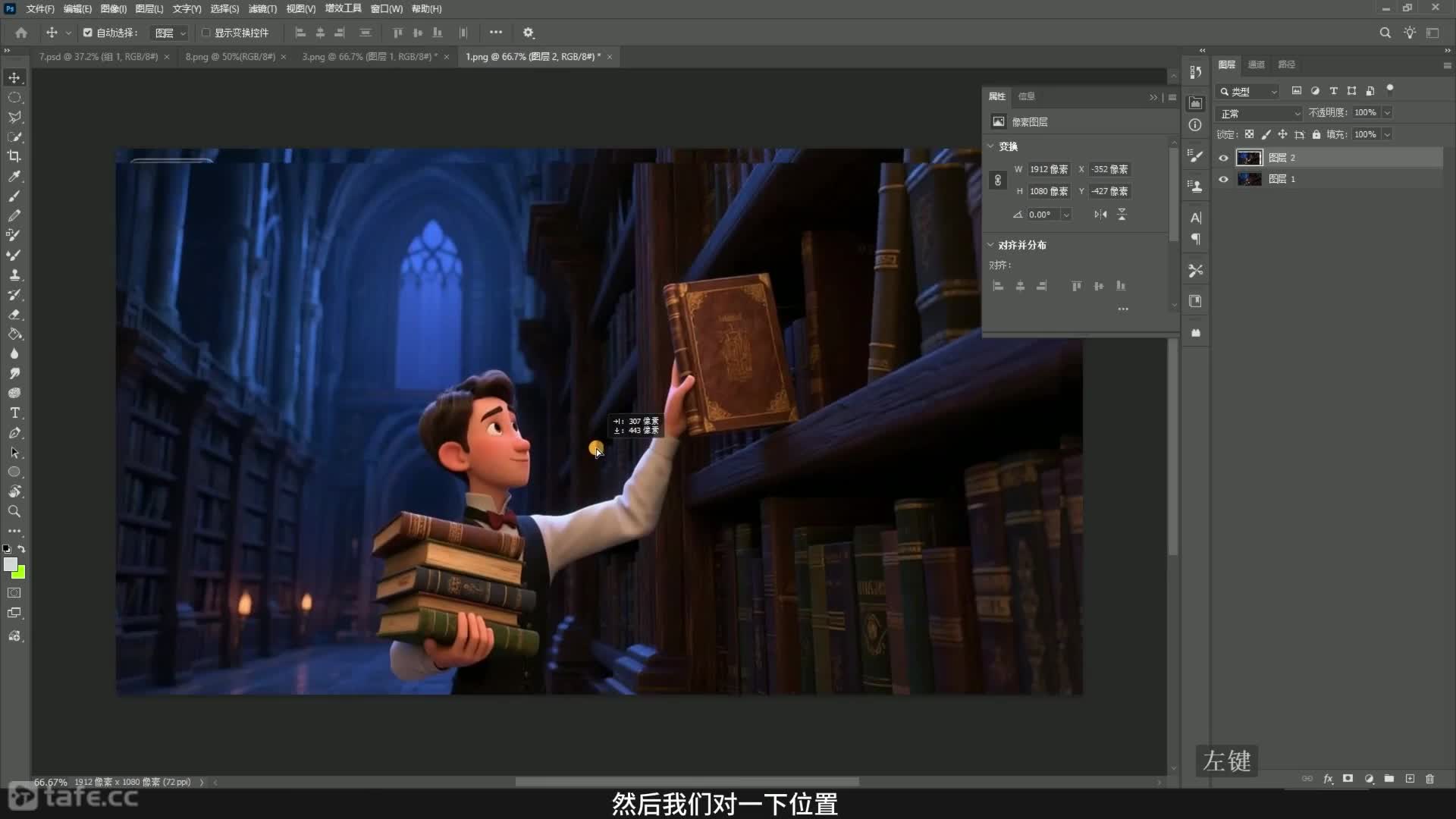Click the foreground color swatch
The width and height of the screenshot is (1456, 819).
click(10, 564)
